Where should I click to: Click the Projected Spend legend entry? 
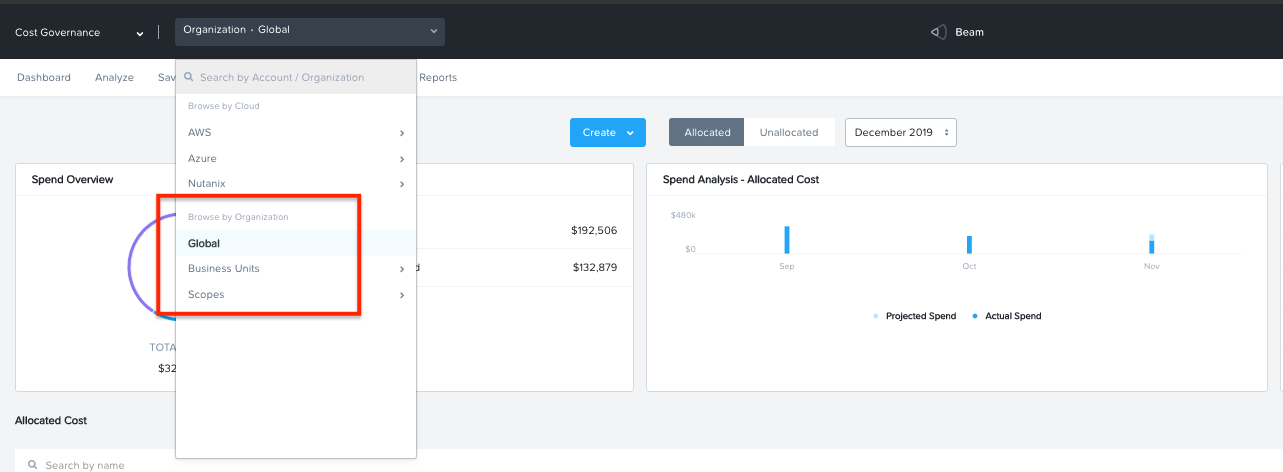915,316
